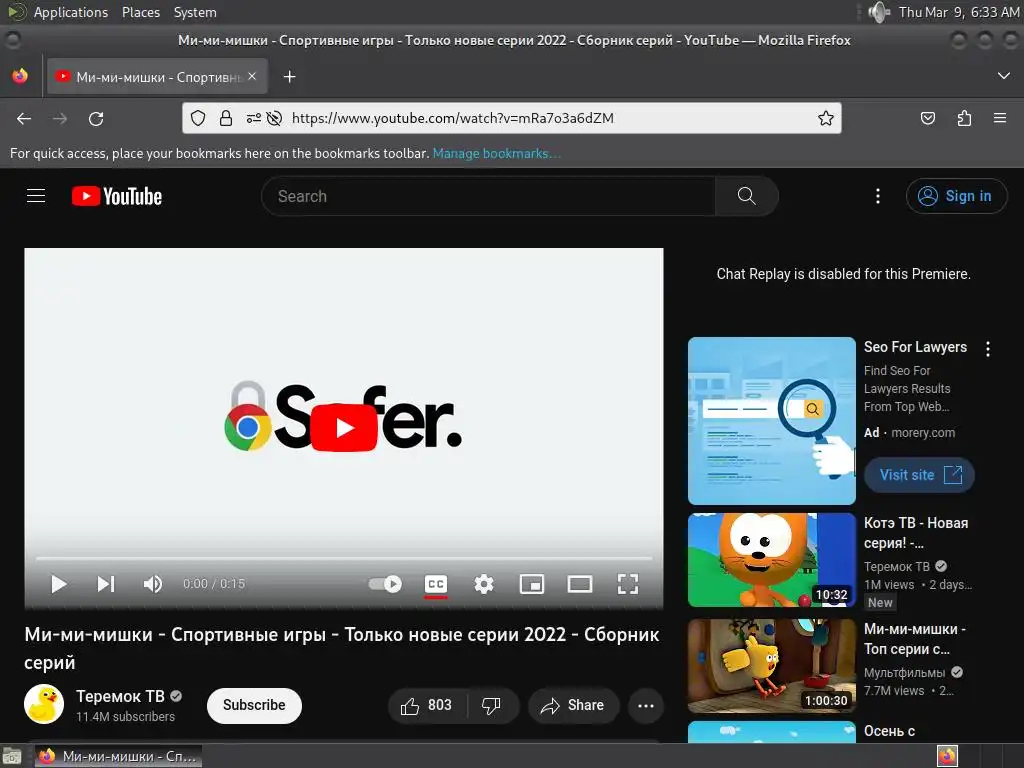Click the YouTube URL in address bar
The image size is (1024, 768).
point(453,118)
